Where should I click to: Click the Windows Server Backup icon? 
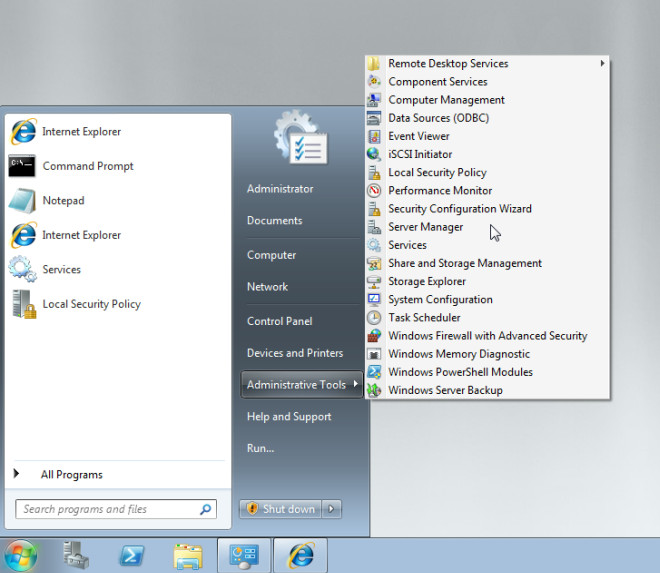point(374,390)
